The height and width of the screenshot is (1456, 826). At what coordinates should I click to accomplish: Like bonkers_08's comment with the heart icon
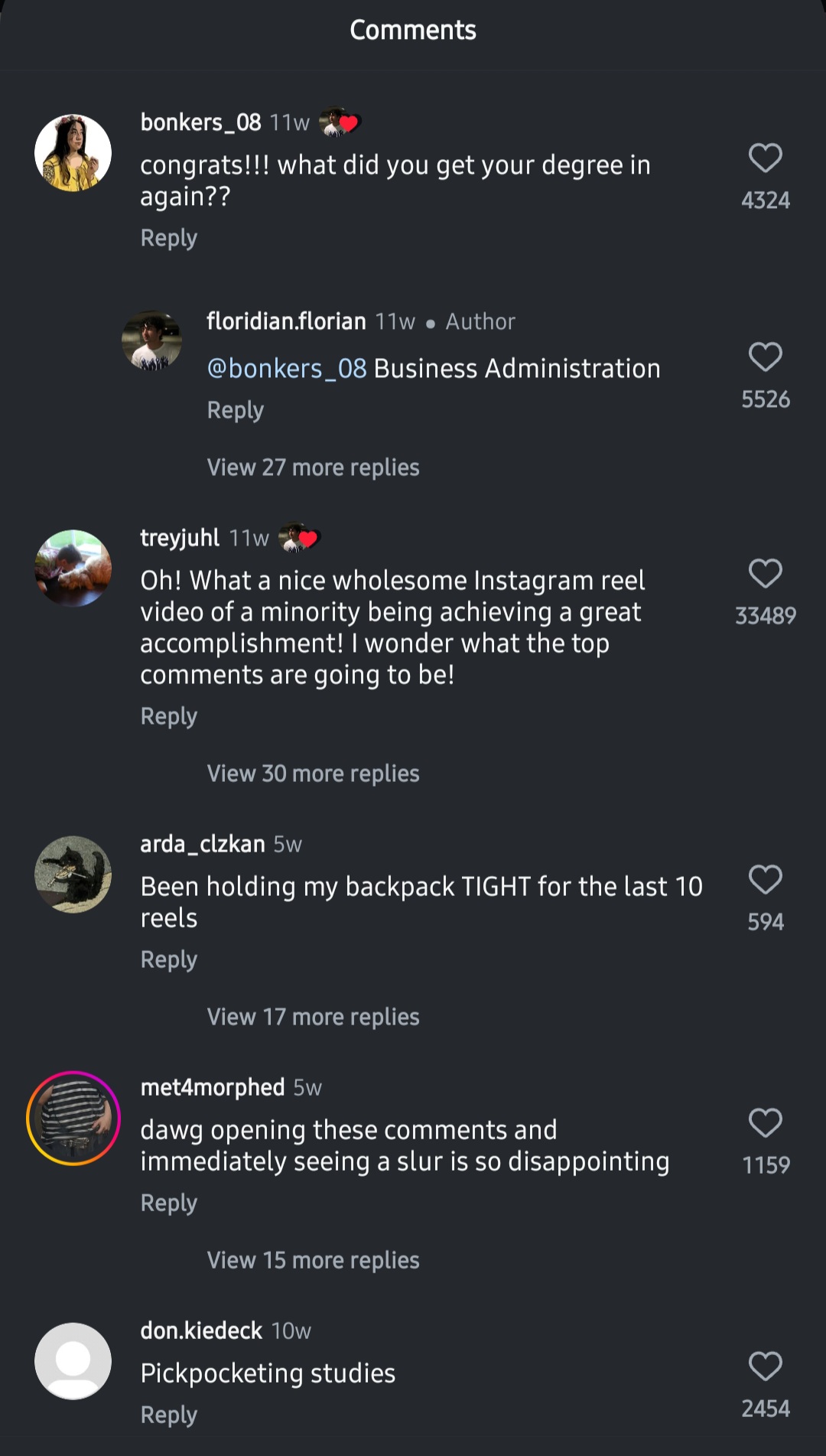click(766, 158)
